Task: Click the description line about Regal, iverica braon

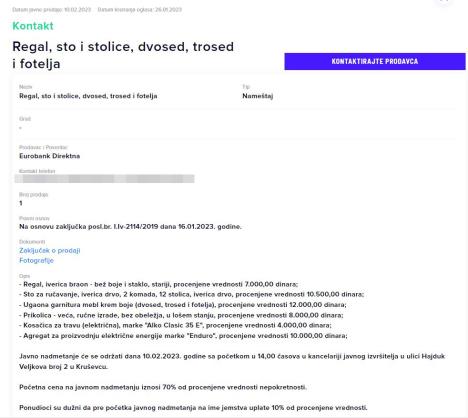Action: tap(159, 284)
